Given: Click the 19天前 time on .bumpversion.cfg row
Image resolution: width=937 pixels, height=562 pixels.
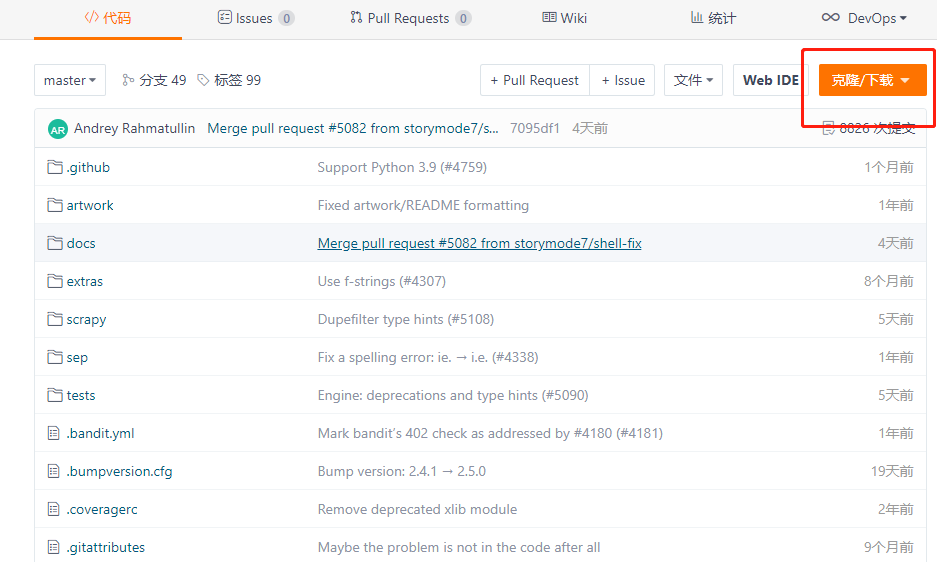Looking at the screenshot, I should pyautogui.click(x=892, y=471).
